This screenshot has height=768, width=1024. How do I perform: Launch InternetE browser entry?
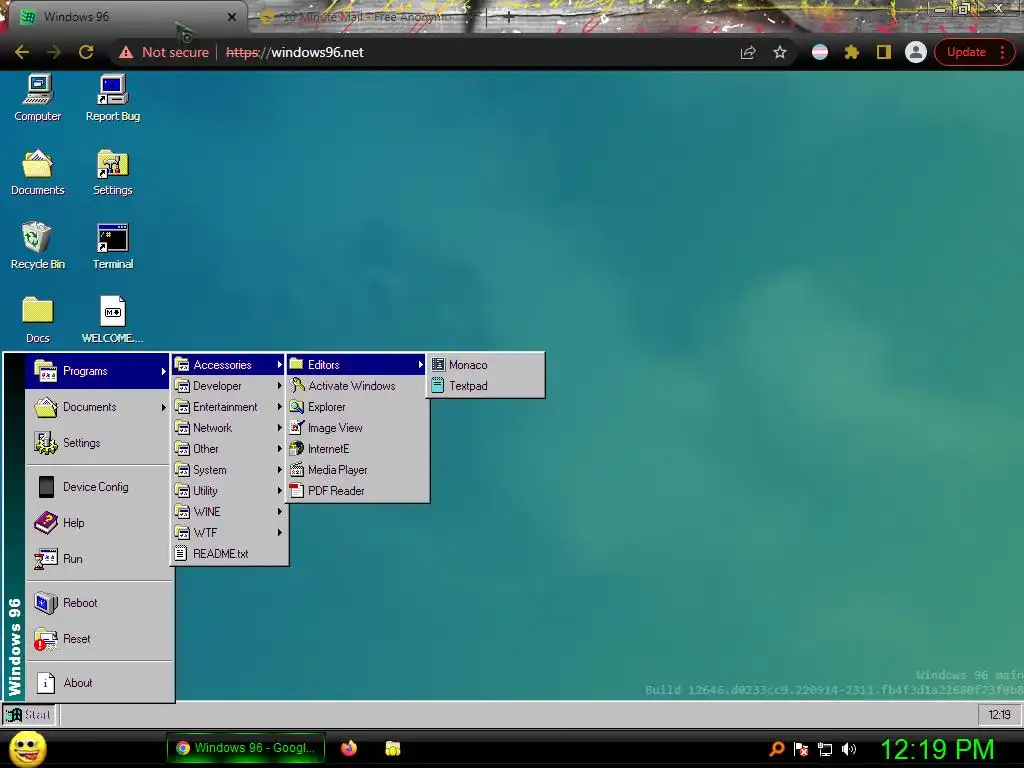[x=358, y=449]
